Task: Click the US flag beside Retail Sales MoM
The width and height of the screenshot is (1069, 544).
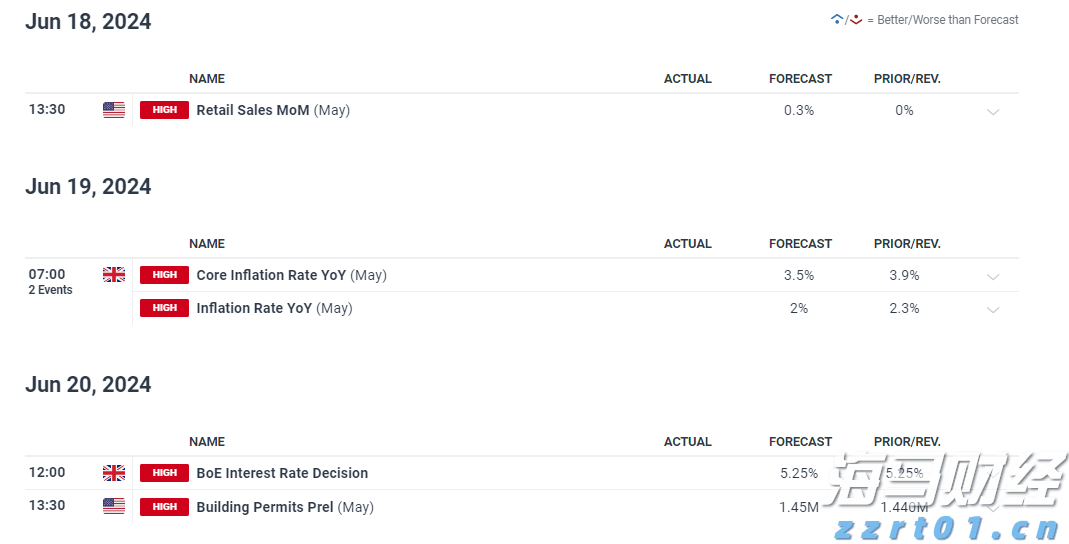Action: coord(114,110)
